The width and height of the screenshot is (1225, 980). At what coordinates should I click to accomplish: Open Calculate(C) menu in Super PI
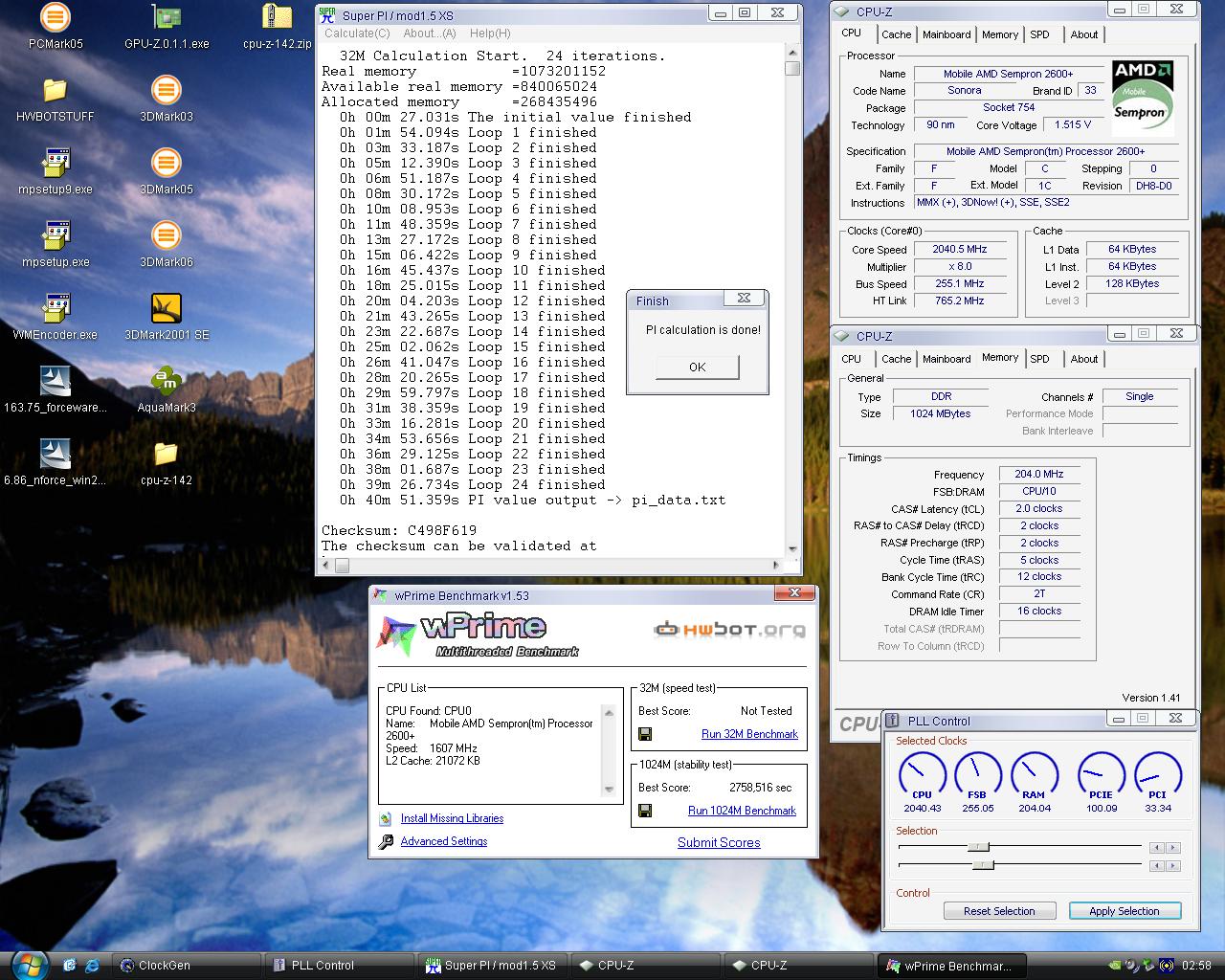[357, 33]
